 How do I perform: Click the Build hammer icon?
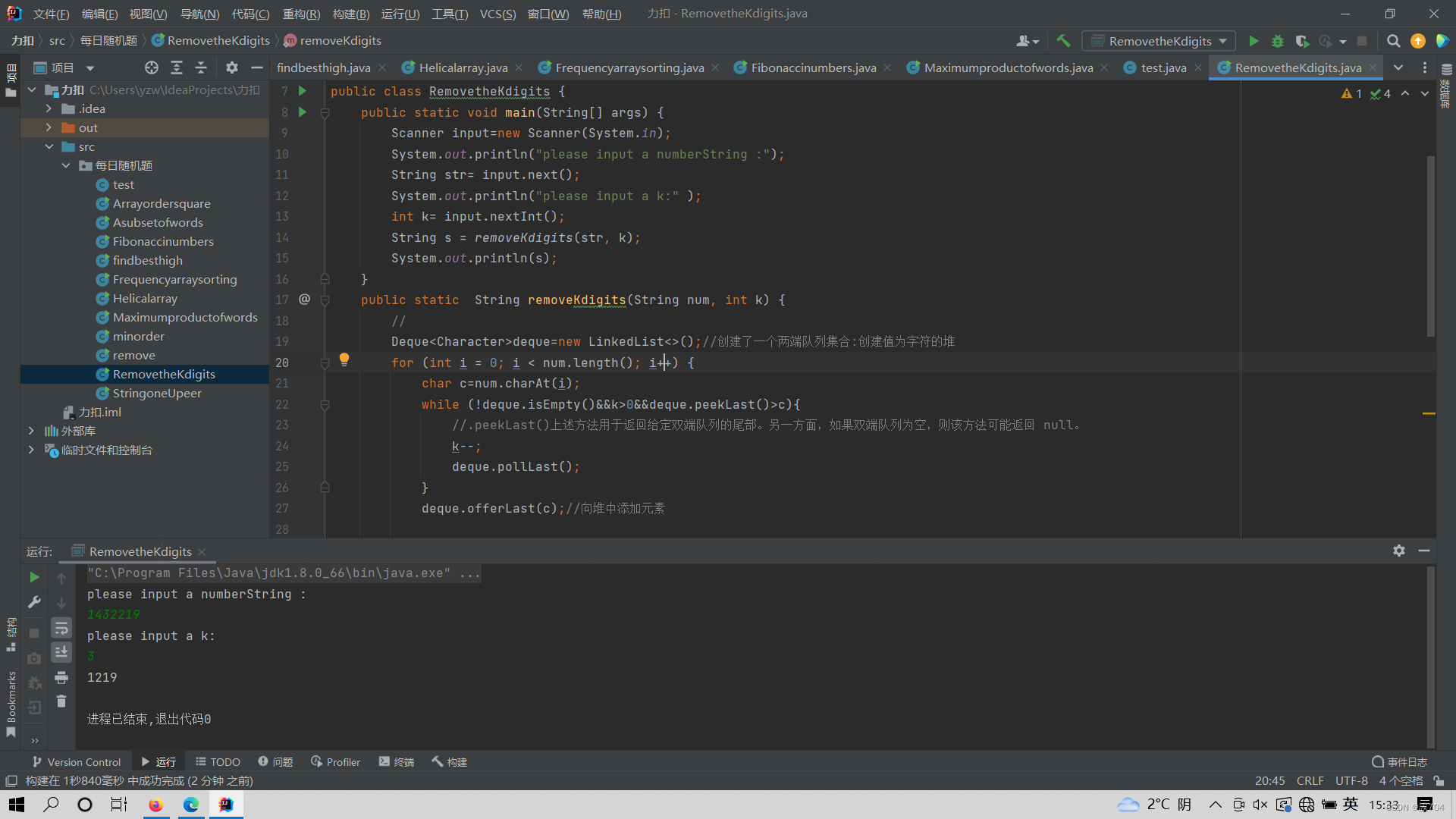1063,41
